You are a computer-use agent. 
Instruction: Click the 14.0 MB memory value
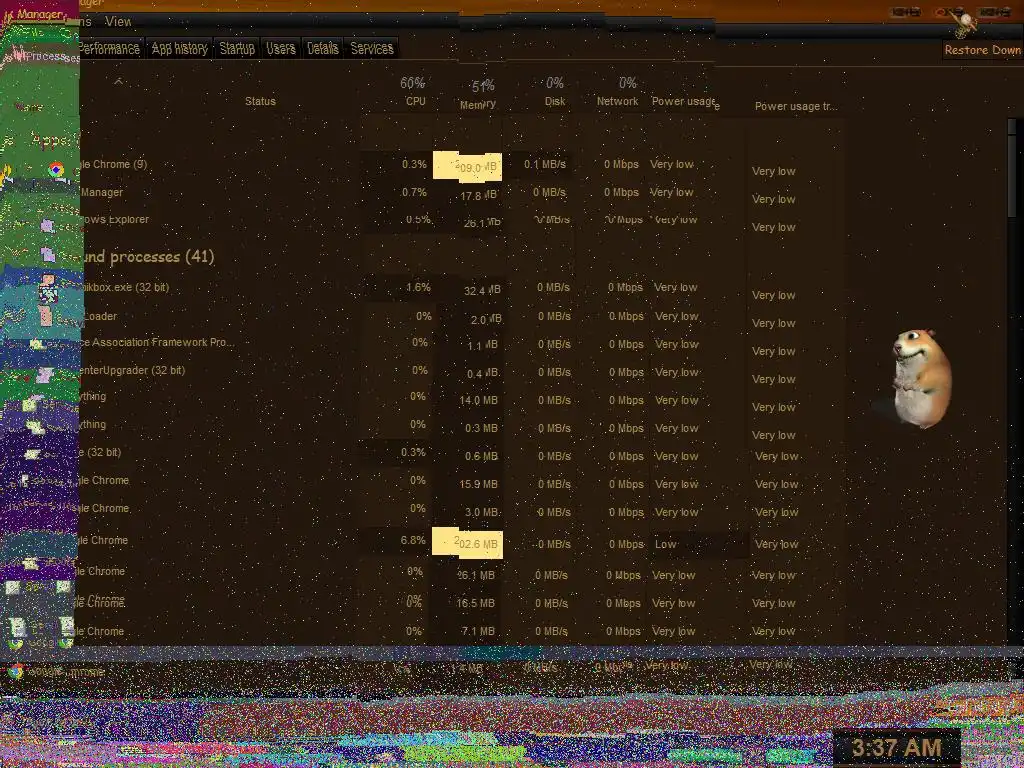pyautogui.click(x=478, y=400)
